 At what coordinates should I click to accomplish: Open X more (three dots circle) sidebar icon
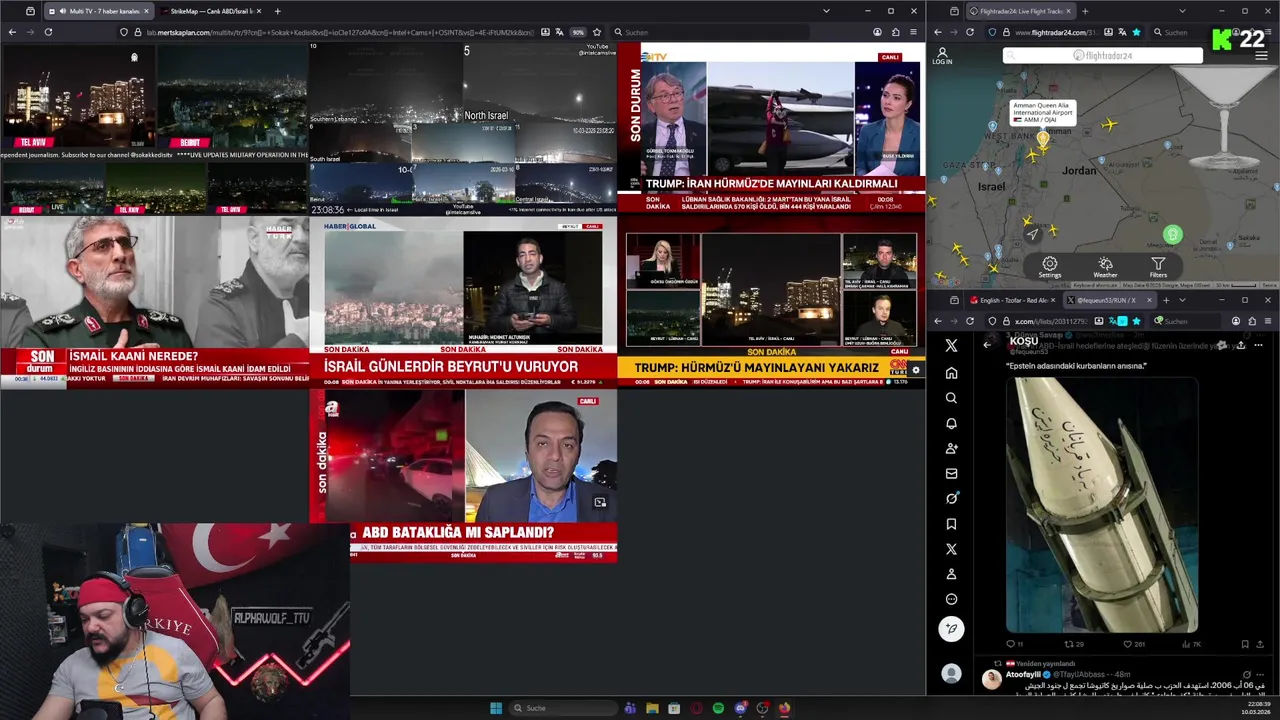pos(951,599)
